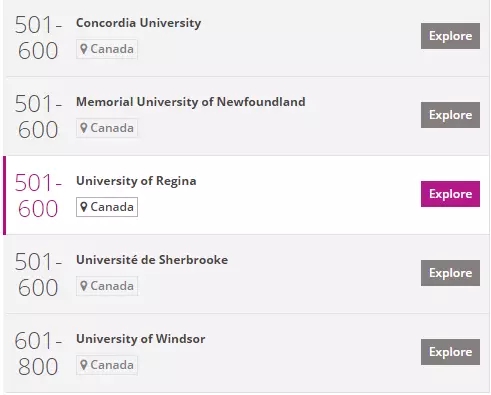Click location pin icon under Université de Sherbrooke
Screen dimensions: 491x395
coord(84,286)
